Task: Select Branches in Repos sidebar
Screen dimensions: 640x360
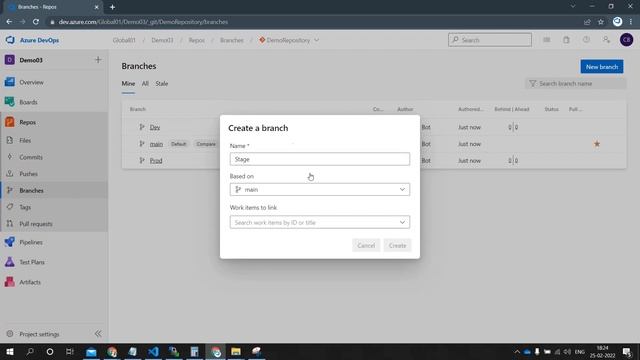Action: (31, 191)
